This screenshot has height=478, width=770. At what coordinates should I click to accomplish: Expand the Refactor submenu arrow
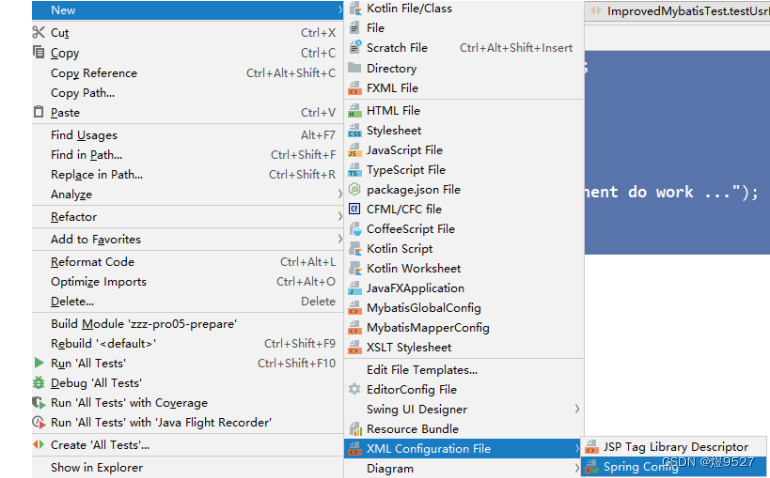click(x=339, y=216)
